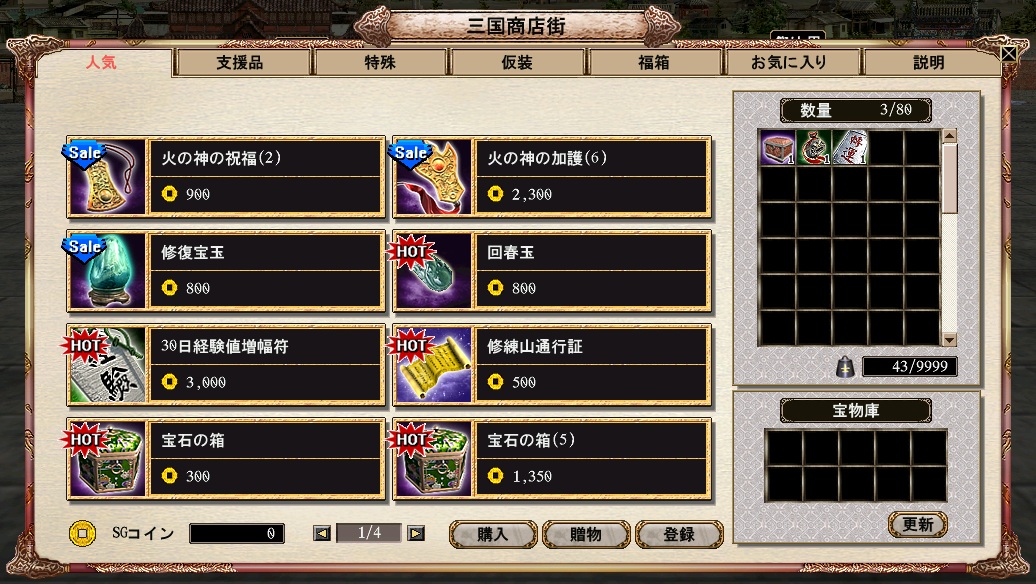The height and width of the screenshot is (584, 1036).
Task: Pick the 修練山通行証 golden scroll icon
Action: click(433, 364)
